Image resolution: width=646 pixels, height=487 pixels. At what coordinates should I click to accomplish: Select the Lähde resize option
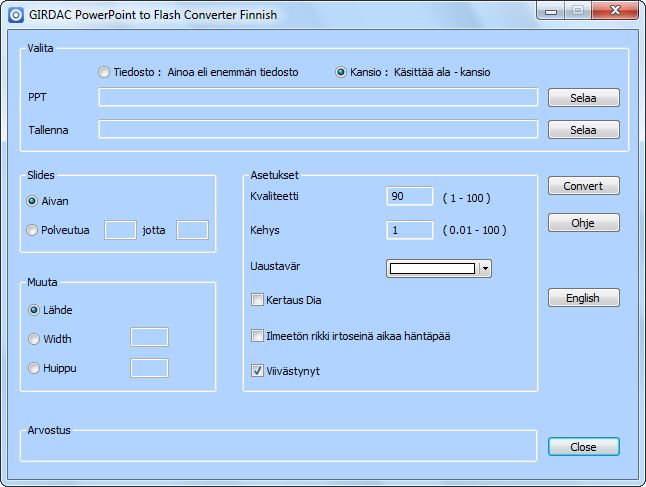click(34, 310)
